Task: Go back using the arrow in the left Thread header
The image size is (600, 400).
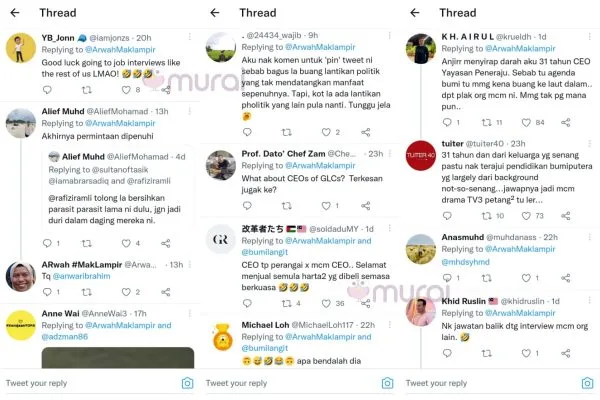Action: click(15, 13)
